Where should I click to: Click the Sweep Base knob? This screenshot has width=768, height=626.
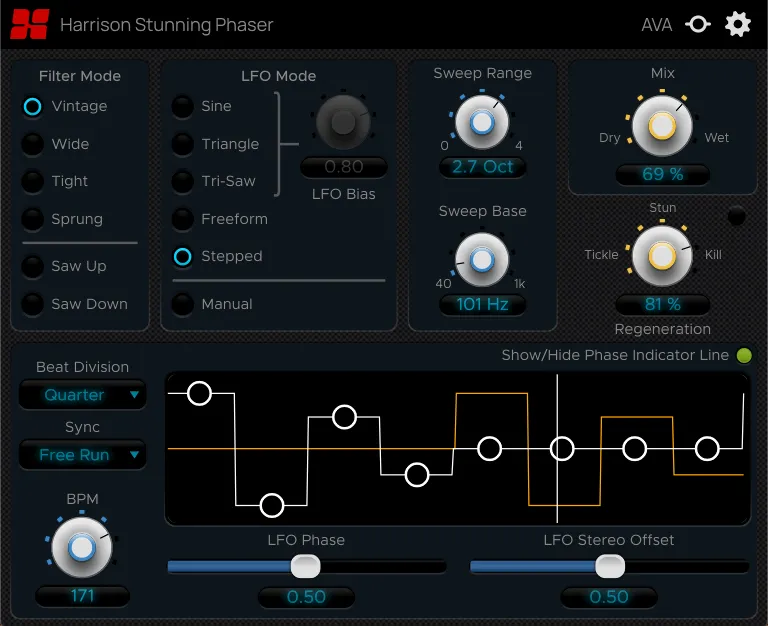(482, 260)
